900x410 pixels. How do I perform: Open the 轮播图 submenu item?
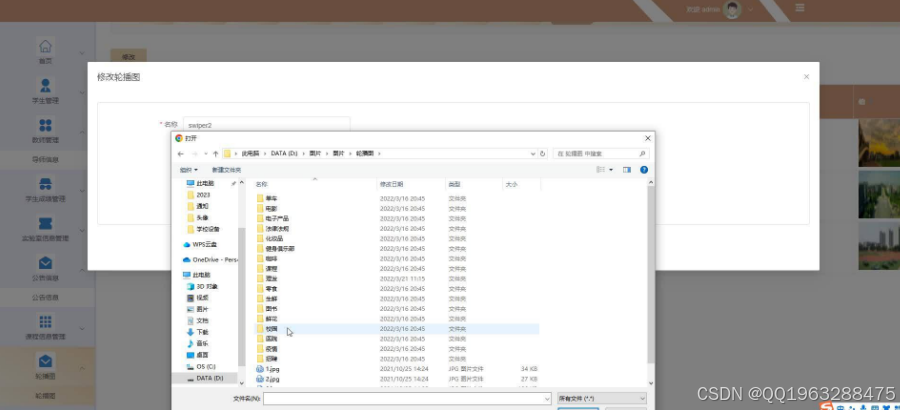pos(45,396)
